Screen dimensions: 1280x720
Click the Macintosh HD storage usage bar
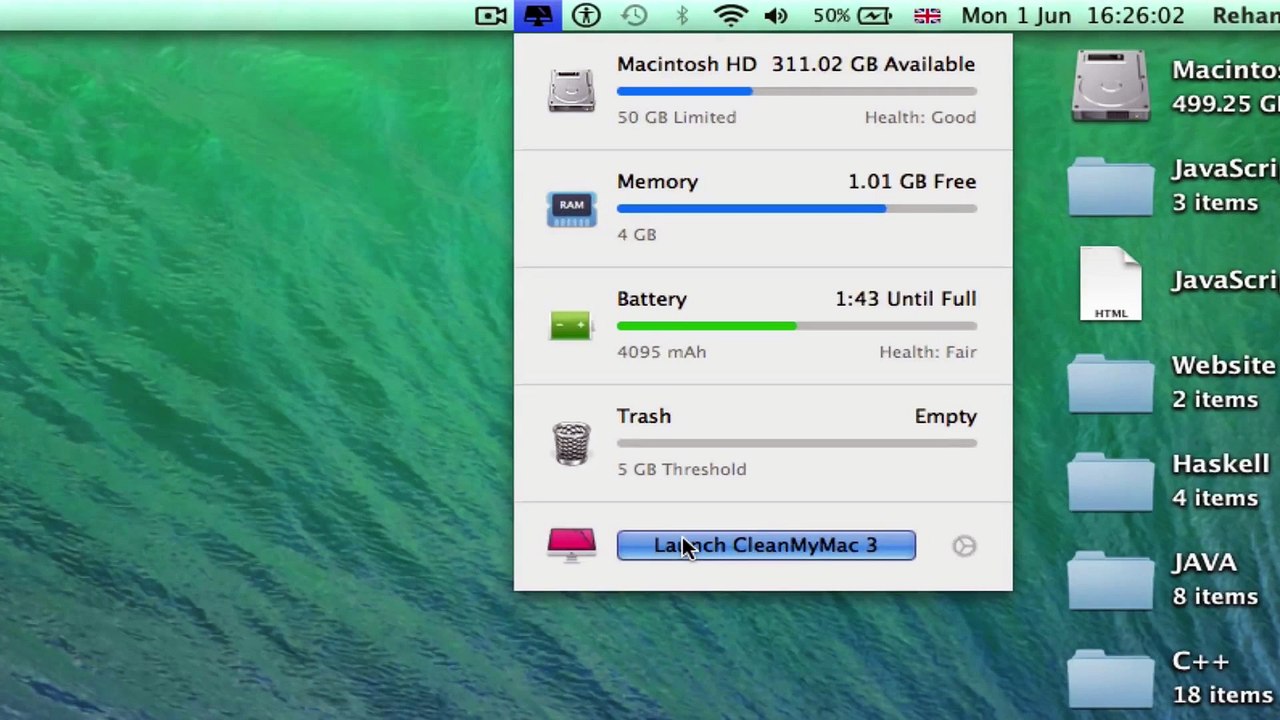pos(797,91)
